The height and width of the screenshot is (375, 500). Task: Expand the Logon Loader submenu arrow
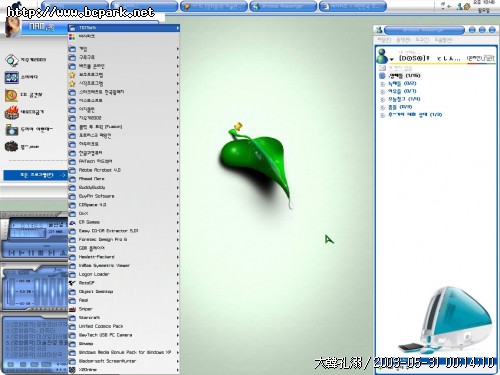178,274
